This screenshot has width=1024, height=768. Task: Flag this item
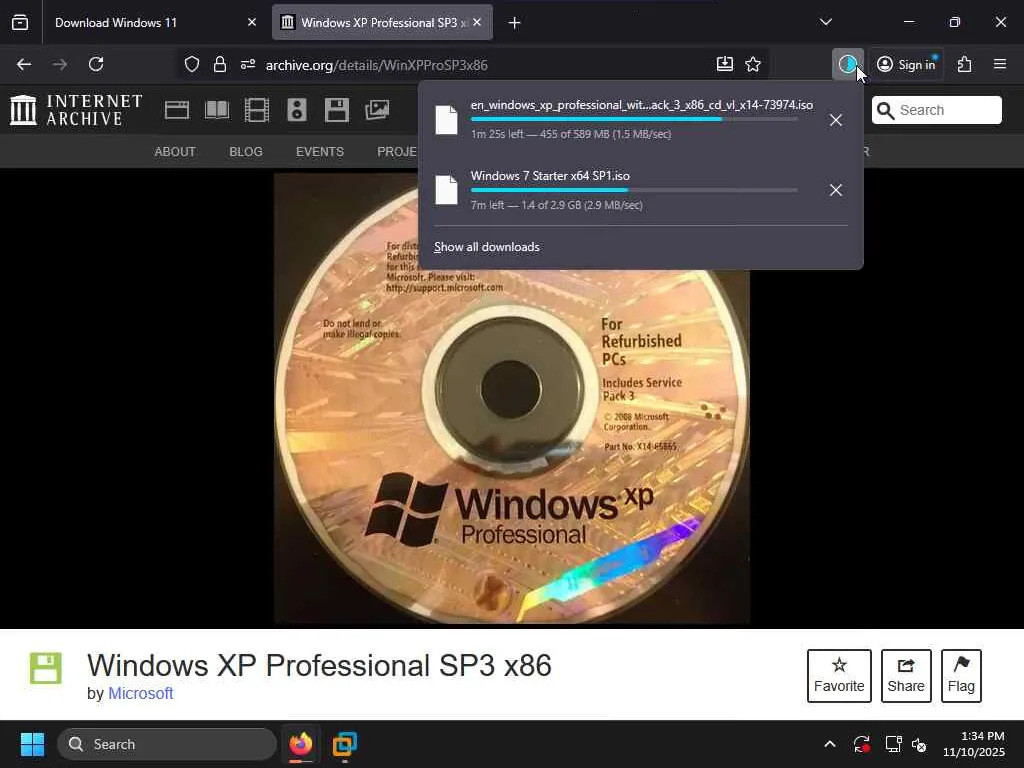[961, 676]
